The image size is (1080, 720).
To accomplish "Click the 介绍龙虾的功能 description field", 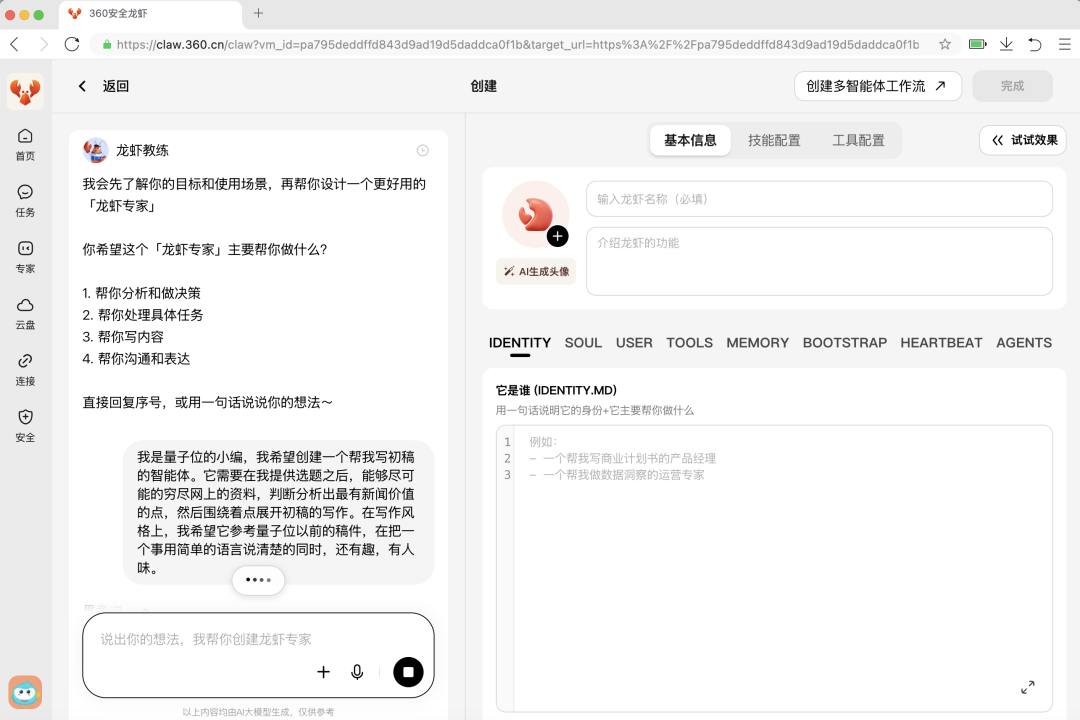I will pos(819,261).
